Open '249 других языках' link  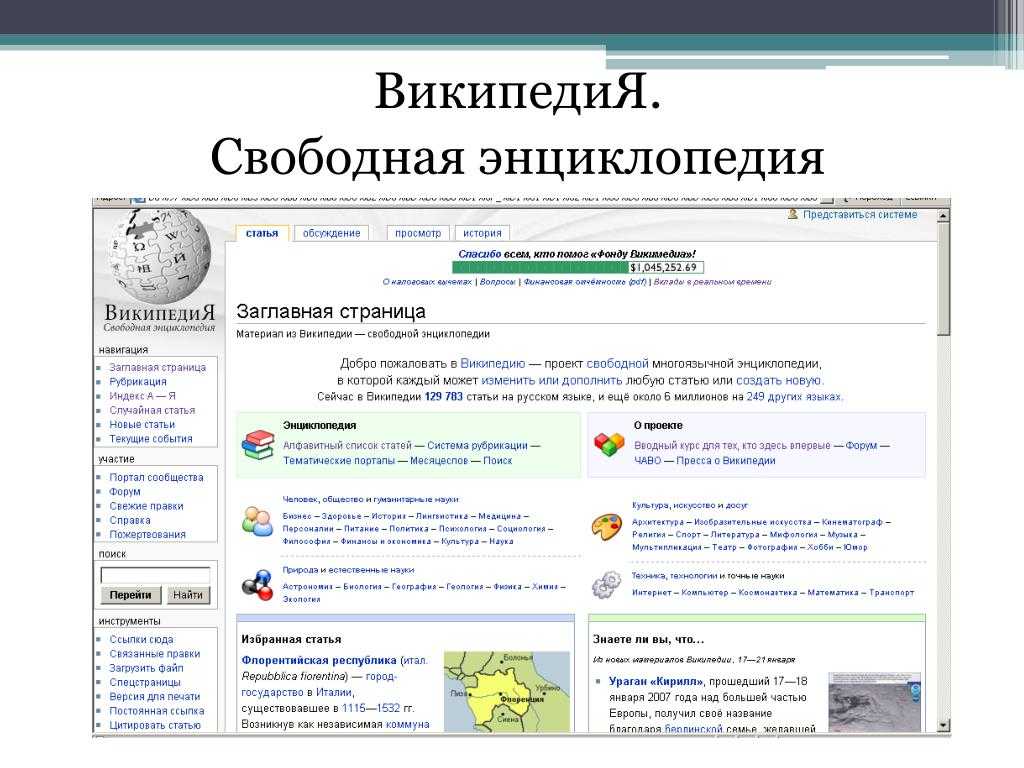(794, 396)
